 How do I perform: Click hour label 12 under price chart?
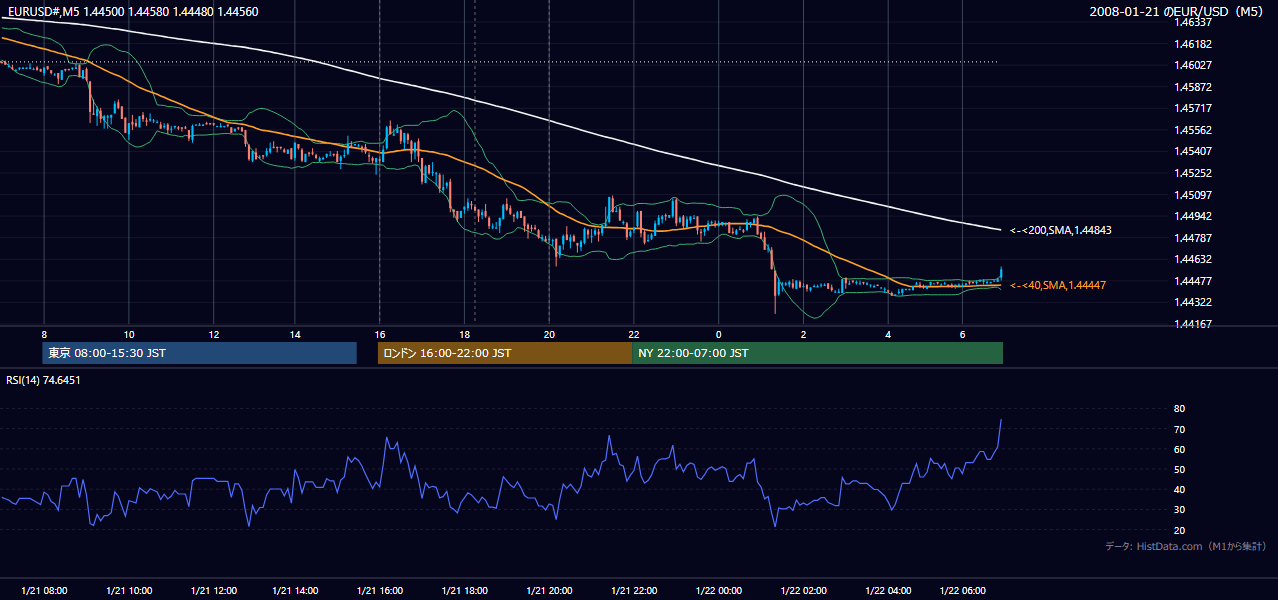pos(213,334)
